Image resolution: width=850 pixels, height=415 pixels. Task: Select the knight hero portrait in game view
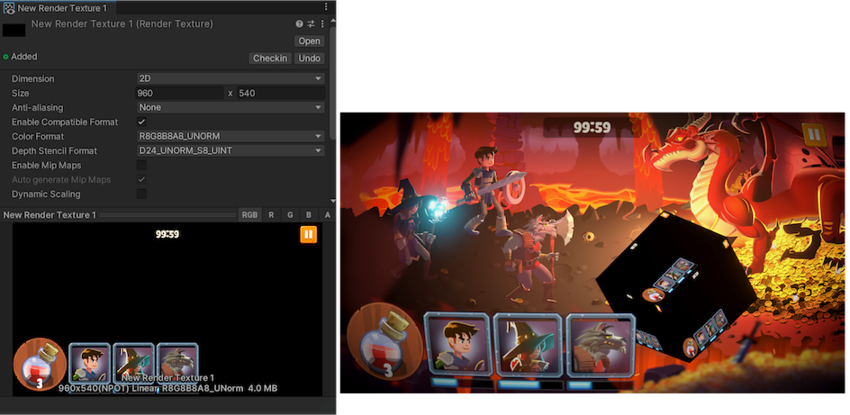[x=456, y=345]
